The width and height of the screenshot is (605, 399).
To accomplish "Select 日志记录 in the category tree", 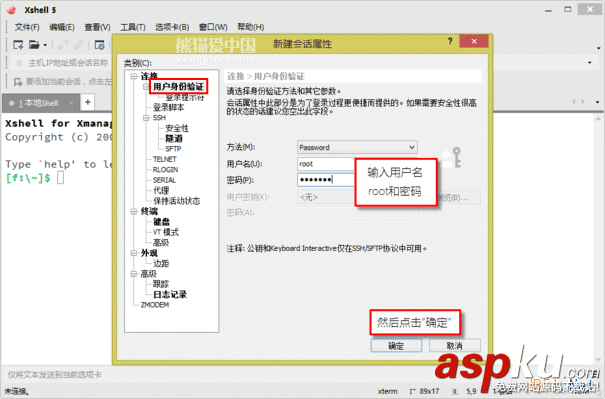I will 170,295.
